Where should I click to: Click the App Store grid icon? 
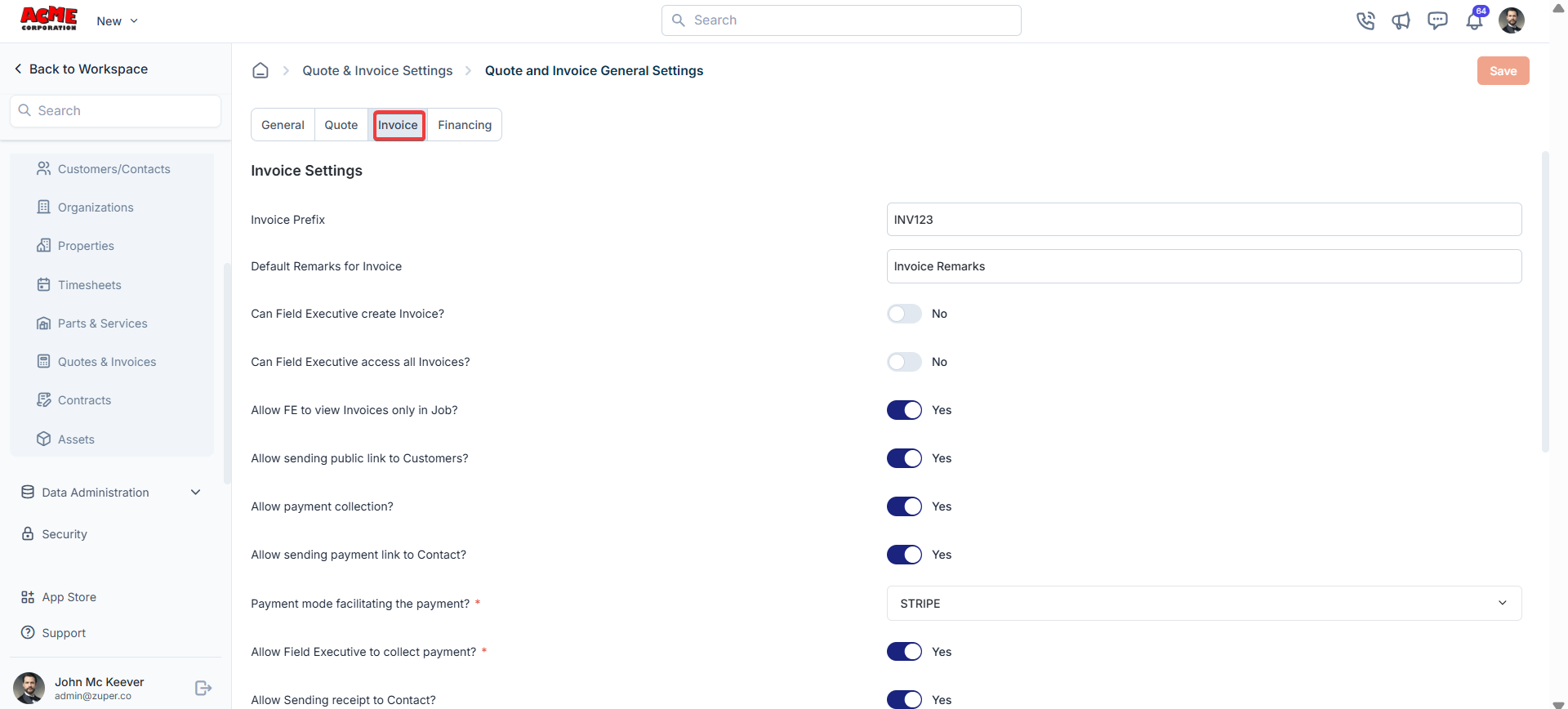28,597
